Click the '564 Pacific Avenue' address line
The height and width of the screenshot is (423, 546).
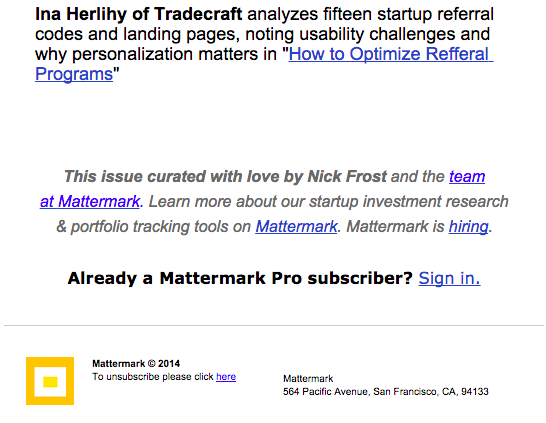(x=386, y=392)
